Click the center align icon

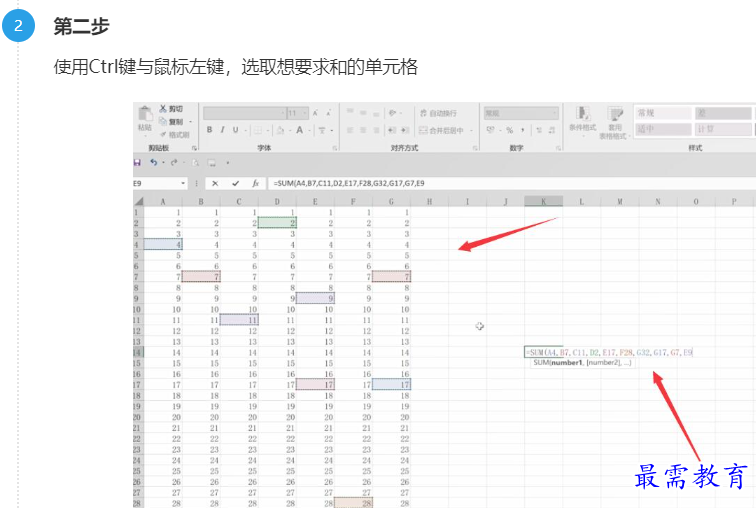(x=363, y=130)
